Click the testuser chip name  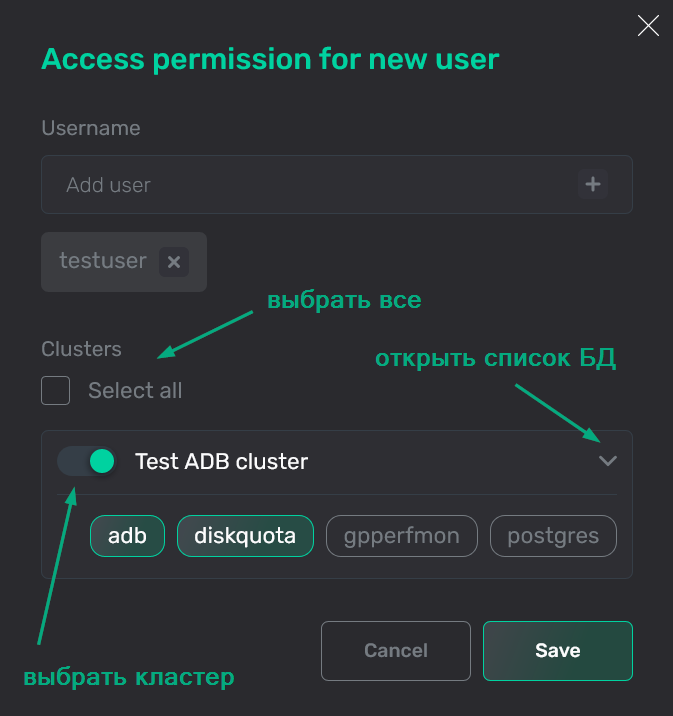[x=103, y=261]
